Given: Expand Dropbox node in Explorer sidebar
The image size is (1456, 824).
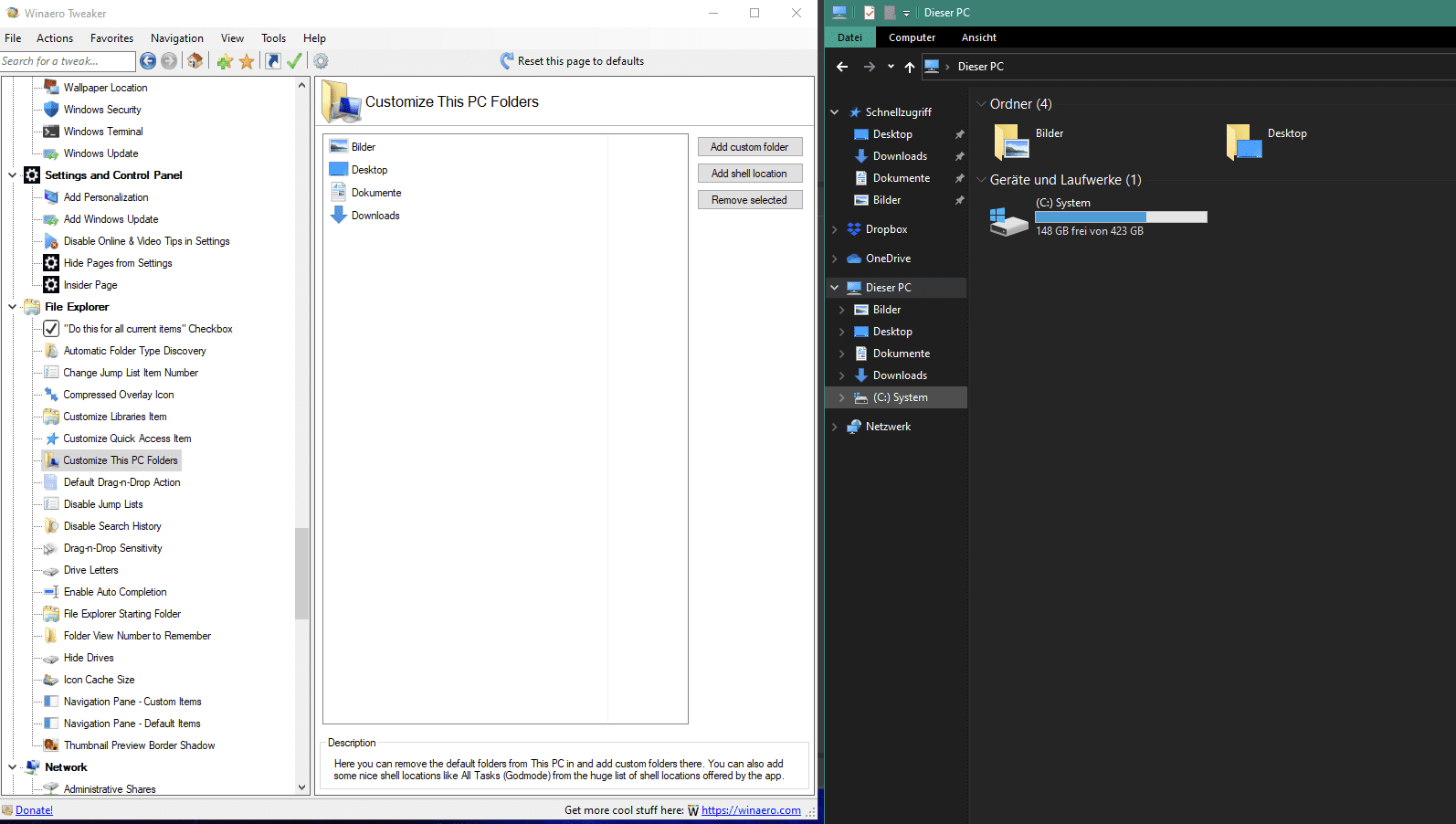Looking at the screenshot, I should 834,229.
